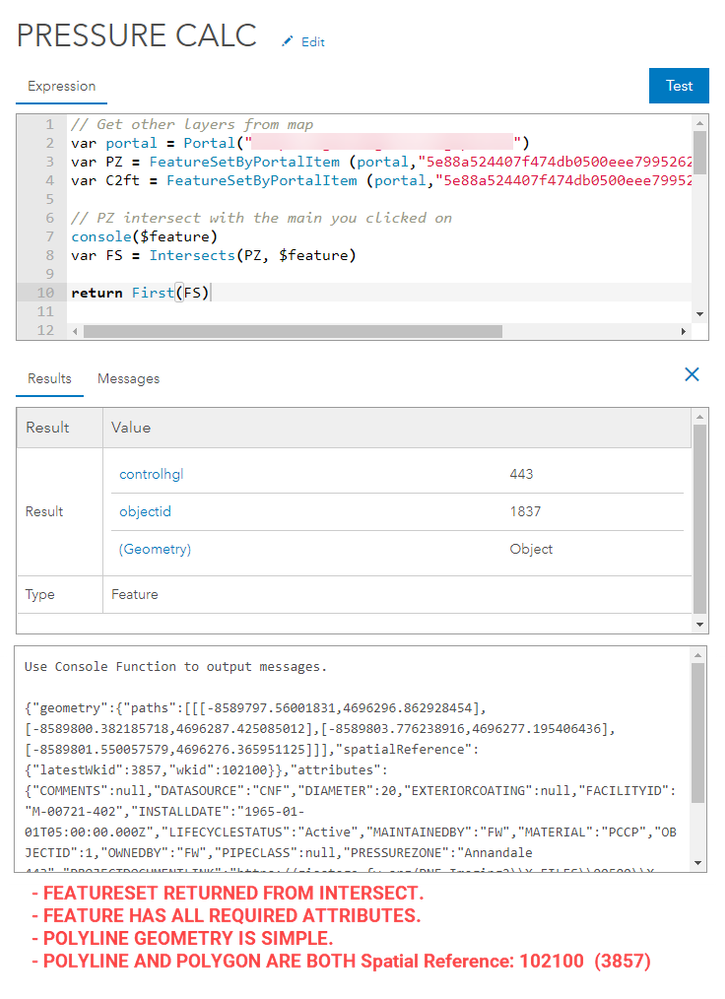Open the Messages tab
Viewport: 725px width, 999px height.
[x=128, y=379]
